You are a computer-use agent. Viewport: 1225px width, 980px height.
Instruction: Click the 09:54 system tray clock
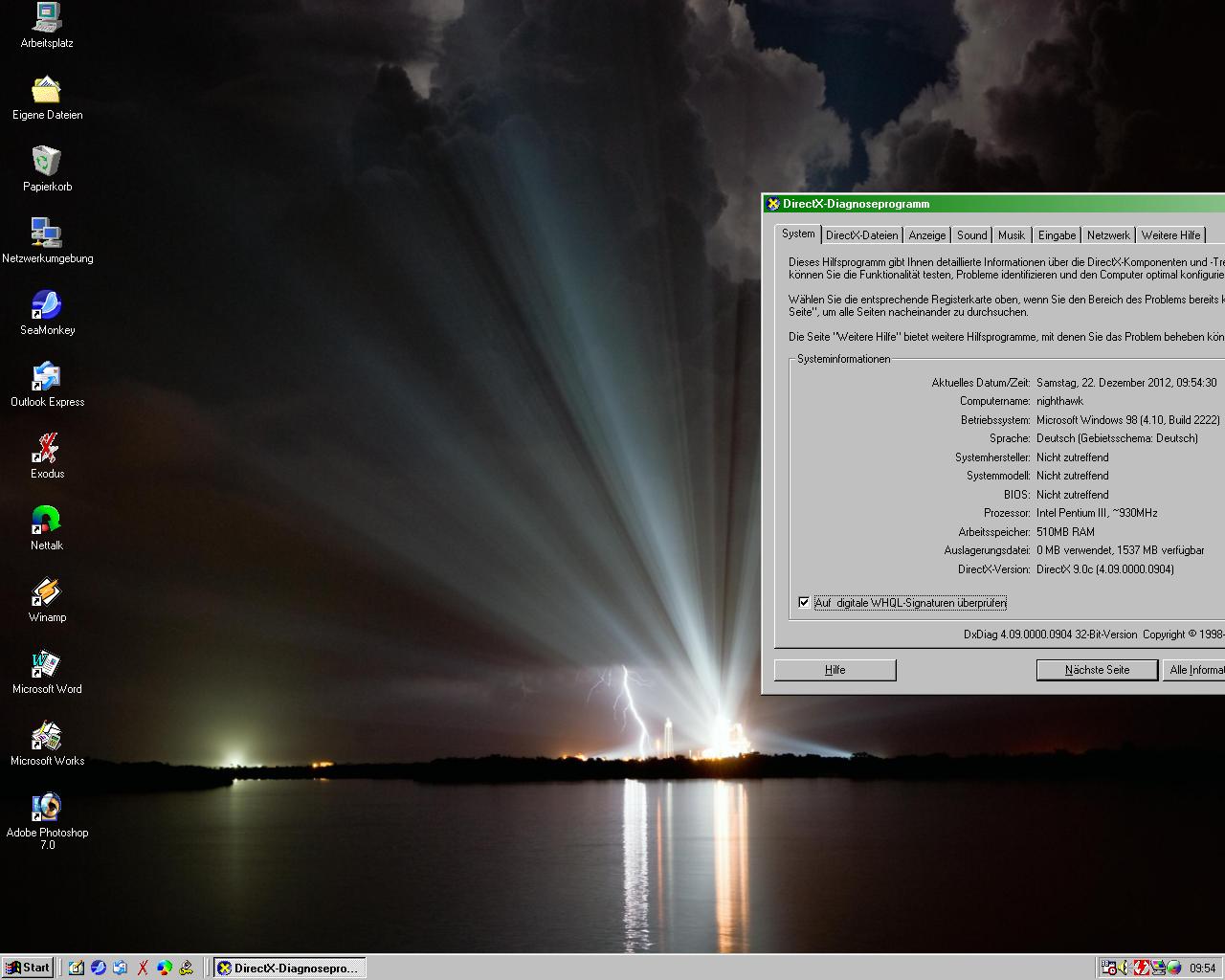tap(1203, 969)
